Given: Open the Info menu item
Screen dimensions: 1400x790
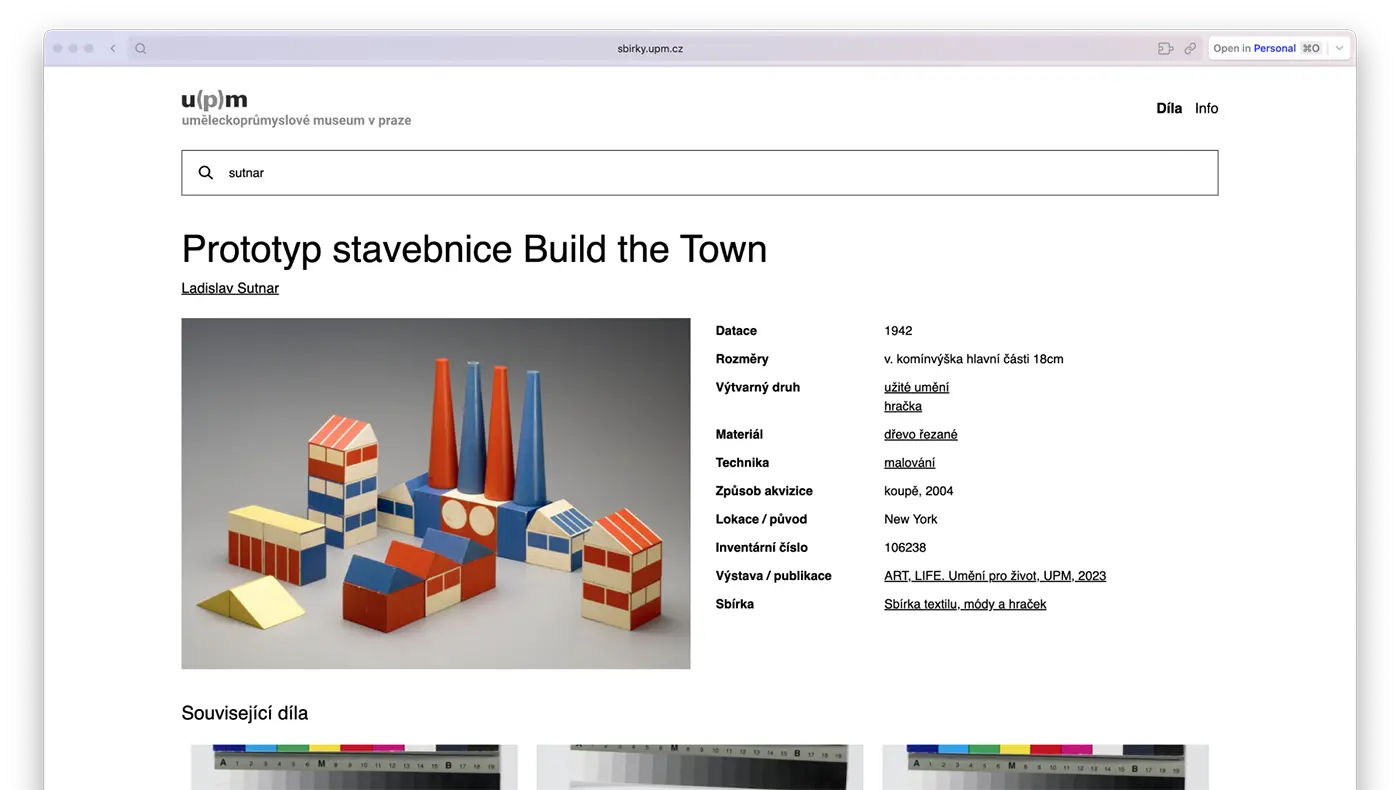Looking at the screenshot, I should tap(1206, 108).
